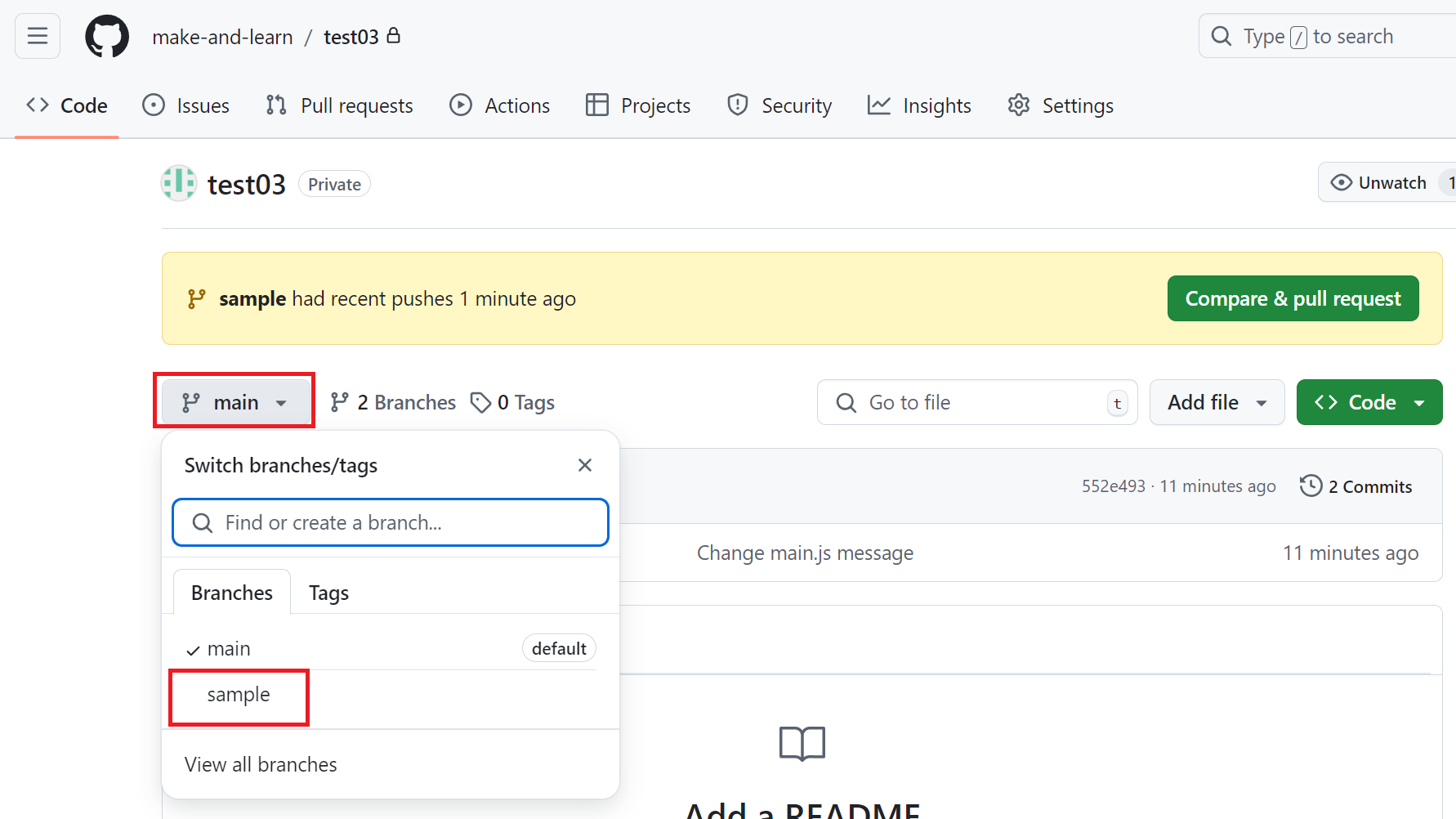The width and height of the screenshot is (1456, 819).
Task: Click the book README icon
Action: (802, 744)
